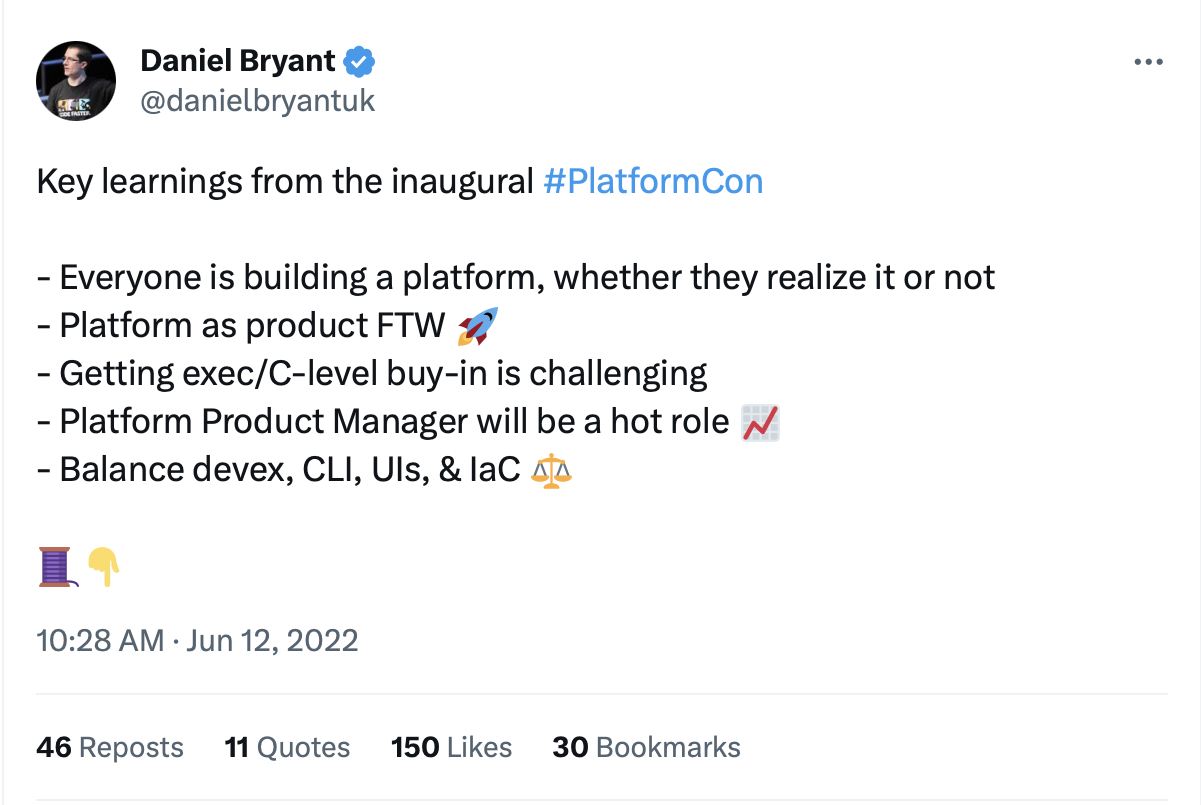View the 30 Bookmarks
This screenshot has width=1201, height=805.
click(x=646, y=746)
